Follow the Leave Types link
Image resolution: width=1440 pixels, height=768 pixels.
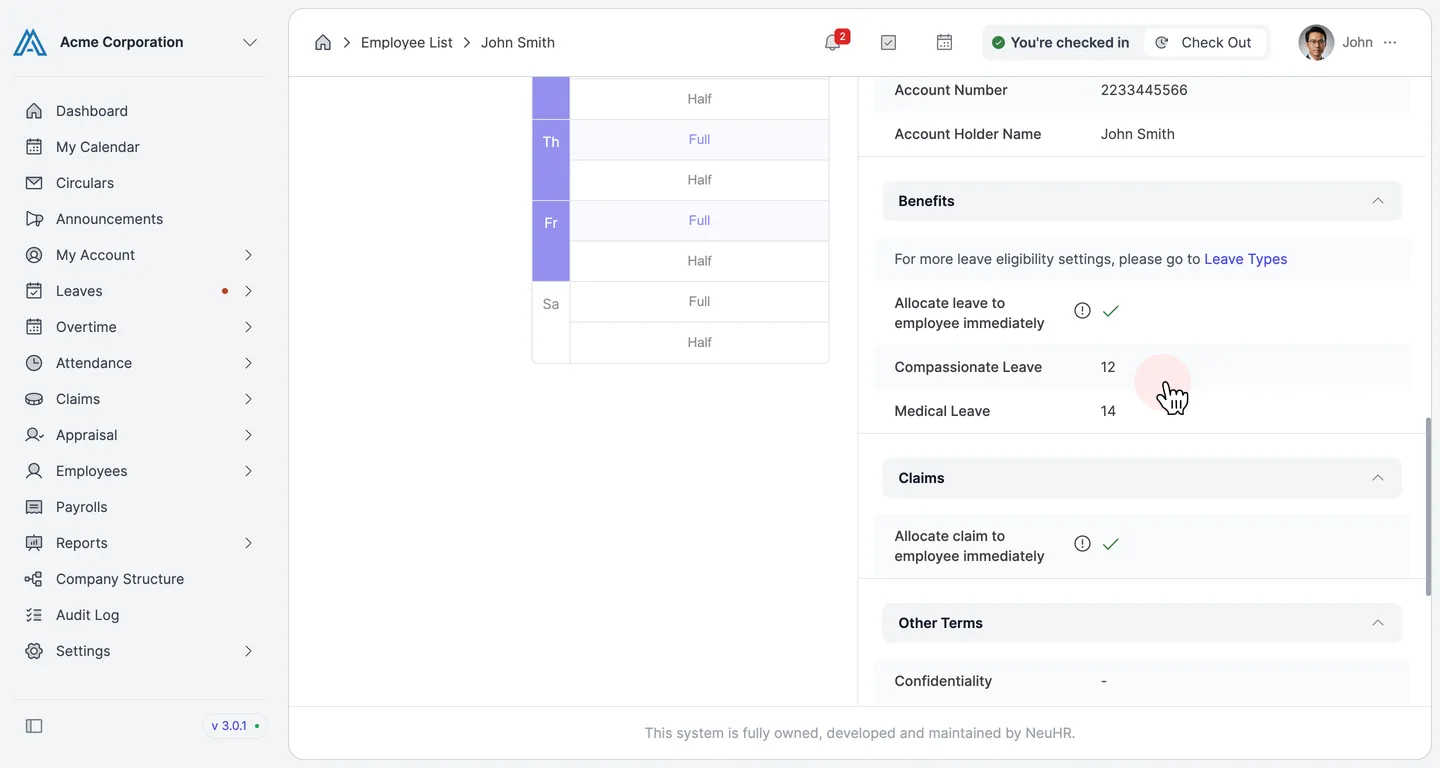[1245, 259]
